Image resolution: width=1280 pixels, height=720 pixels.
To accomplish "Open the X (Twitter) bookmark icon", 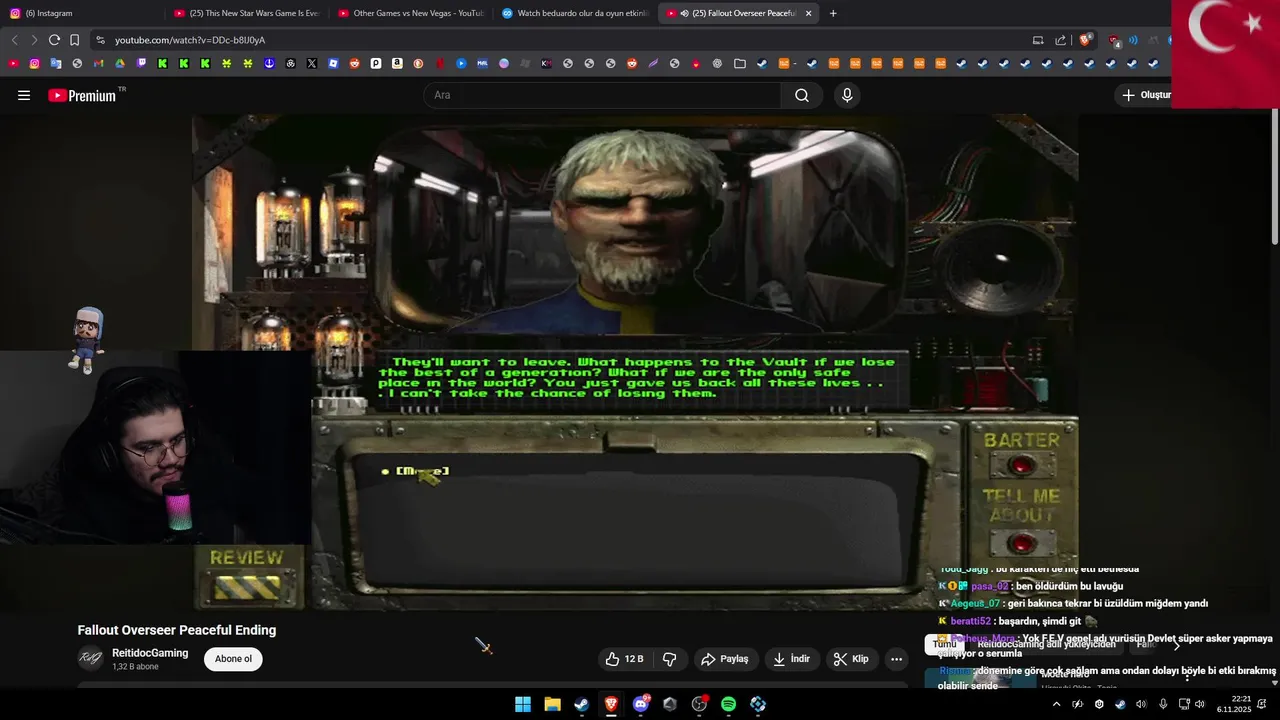I will (312, 63).
